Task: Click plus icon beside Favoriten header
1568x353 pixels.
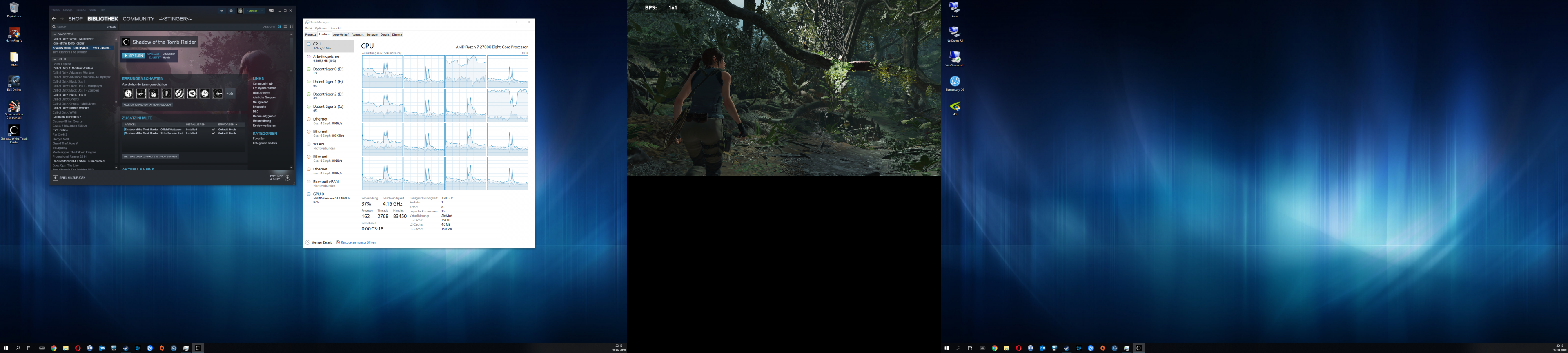Action: 116,34
